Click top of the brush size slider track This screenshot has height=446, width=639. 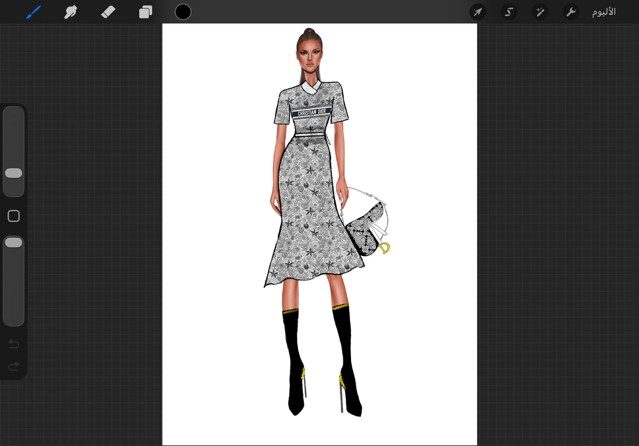pos(14,112)
